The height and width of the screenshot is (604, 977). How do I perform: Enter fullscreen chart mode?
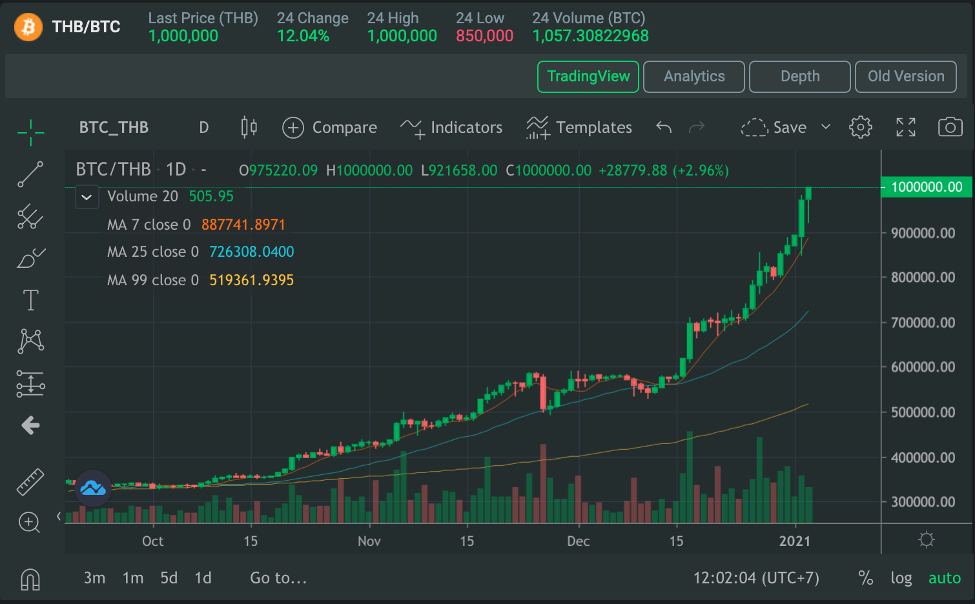click(906, 127)
